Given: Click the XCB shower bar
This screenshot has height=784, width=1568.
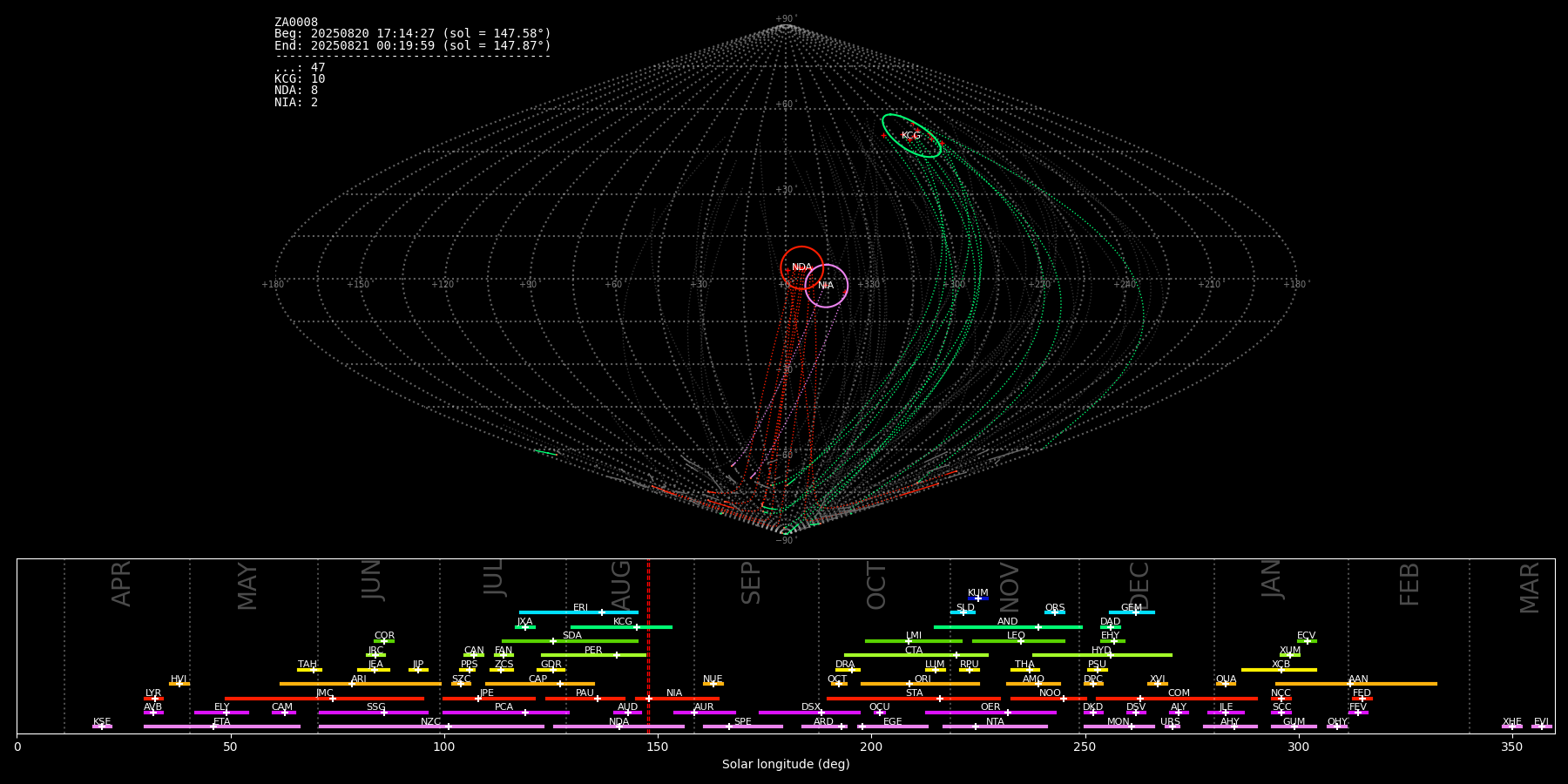Looking at the screenshot, I should coord(1279,670).
